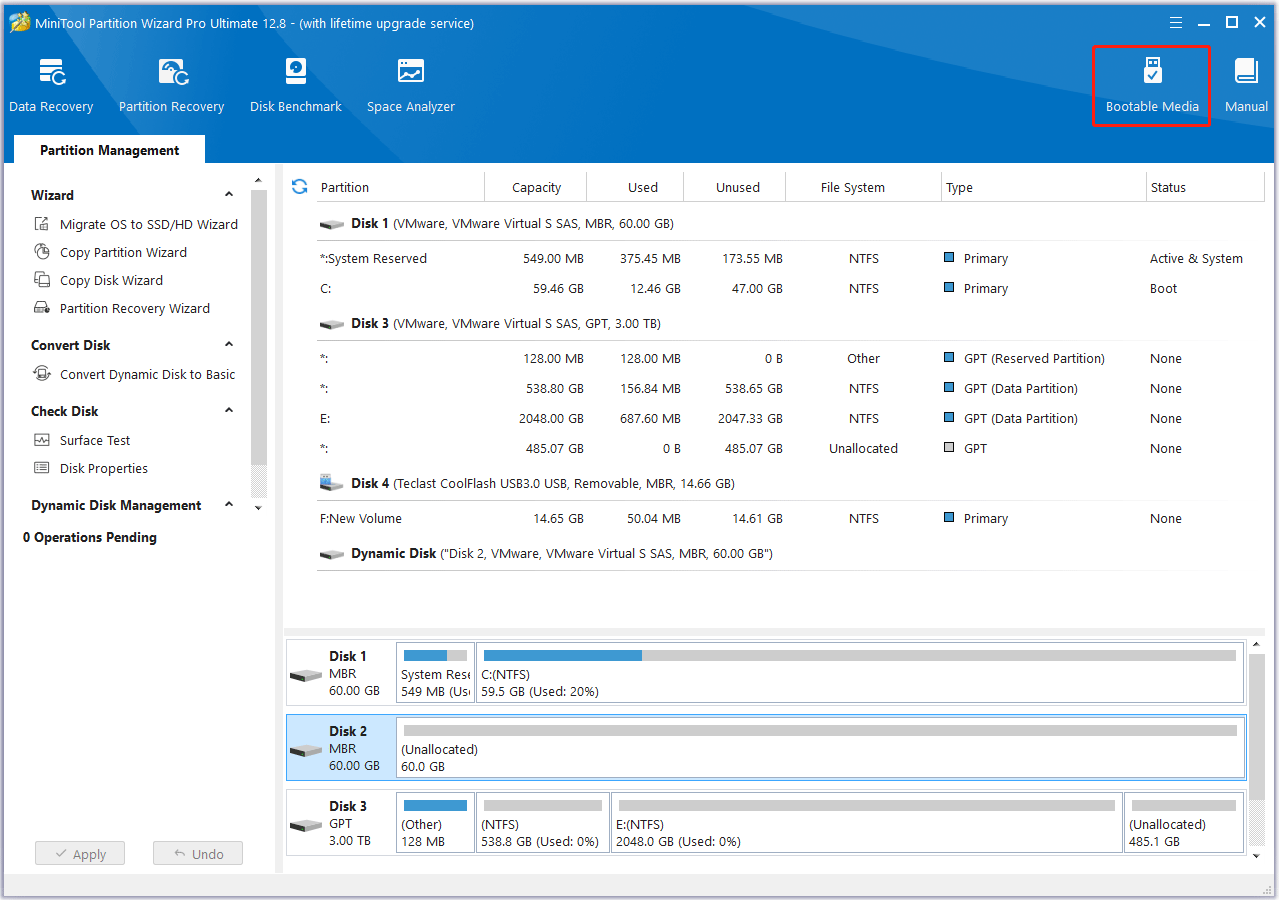Run the Surface Test
Screen dimensions: 1279x900
pos(95,440)
